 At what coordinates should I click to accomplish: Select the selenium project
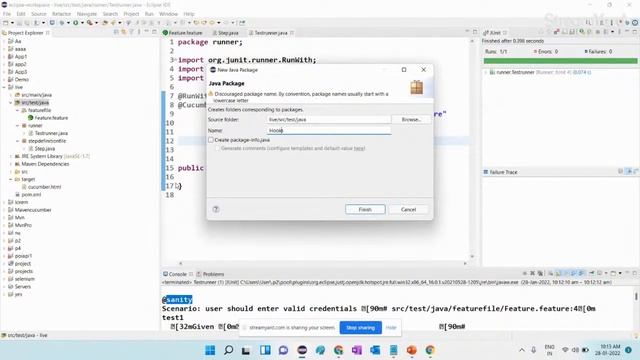pos(21,279)
